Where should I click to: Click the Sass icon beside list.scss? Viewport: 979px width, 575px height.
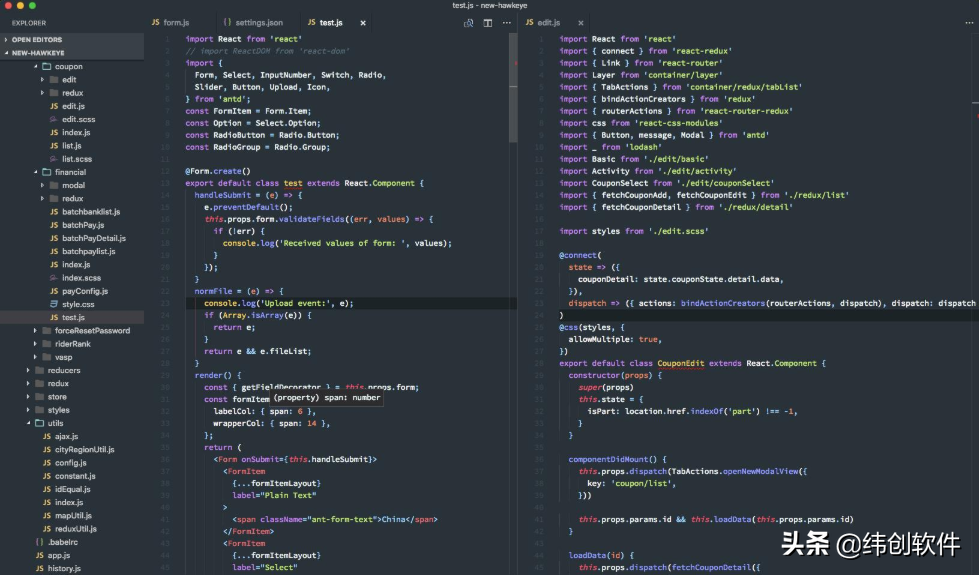tap(54, 159)
